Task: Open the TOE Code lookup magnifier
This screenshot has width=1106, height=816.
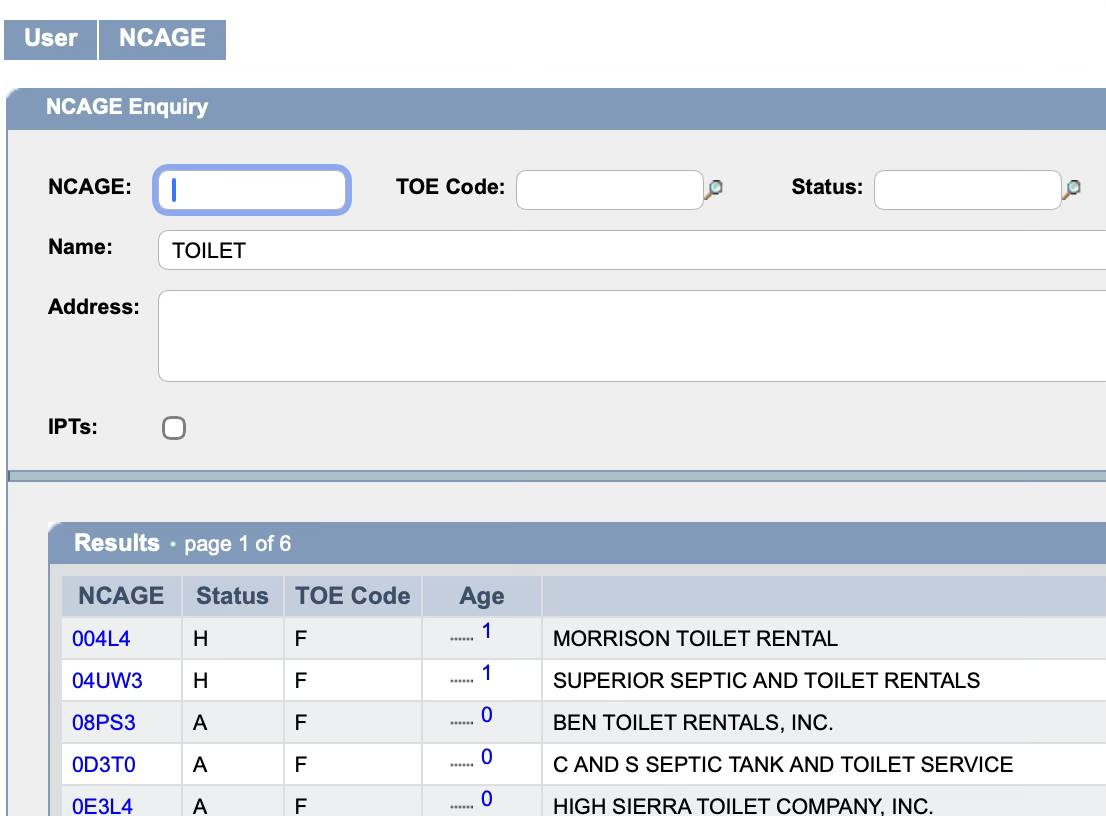Action: [714, 188]
